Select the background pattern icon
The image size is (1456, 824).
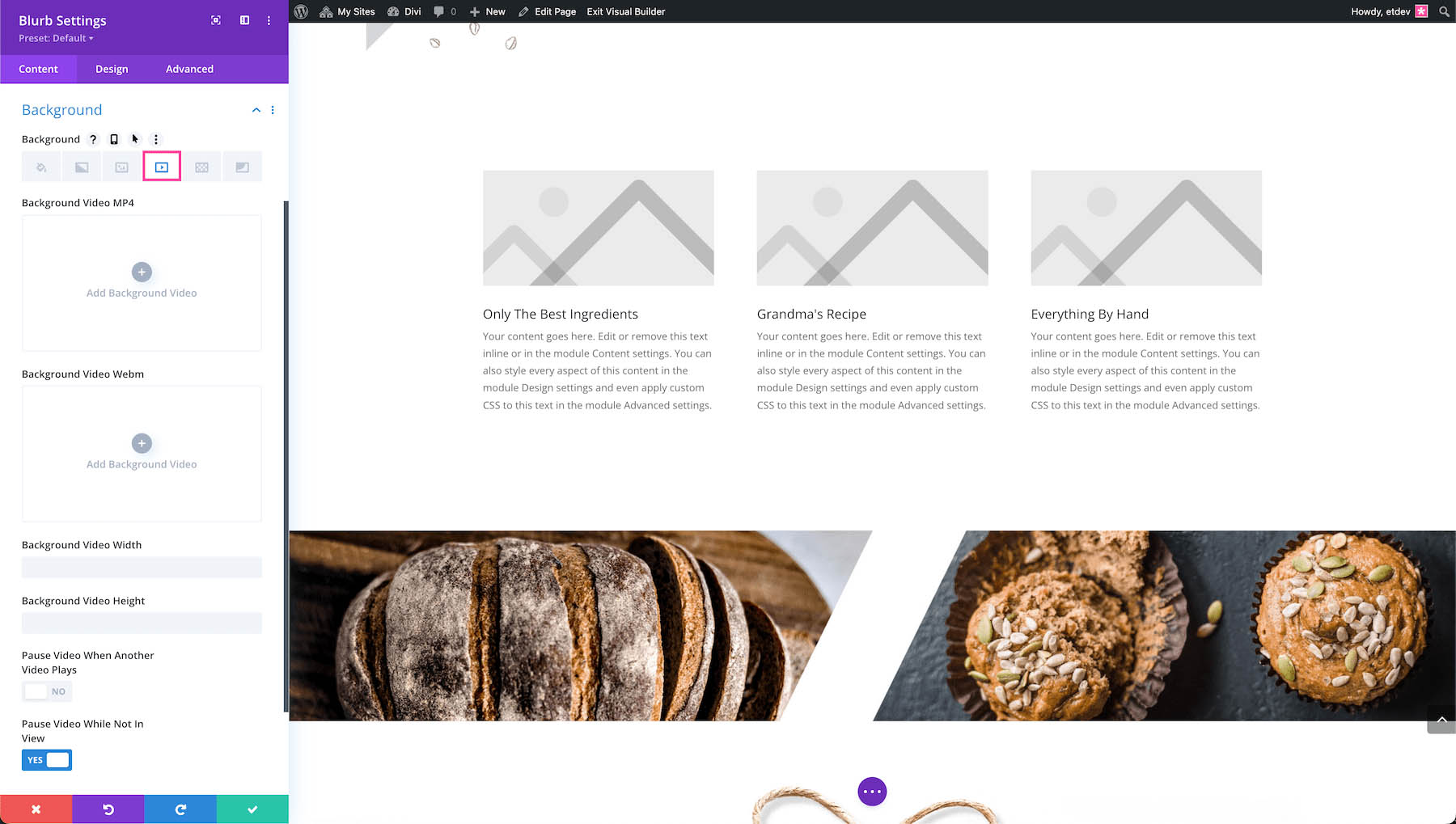click(201, 167)
